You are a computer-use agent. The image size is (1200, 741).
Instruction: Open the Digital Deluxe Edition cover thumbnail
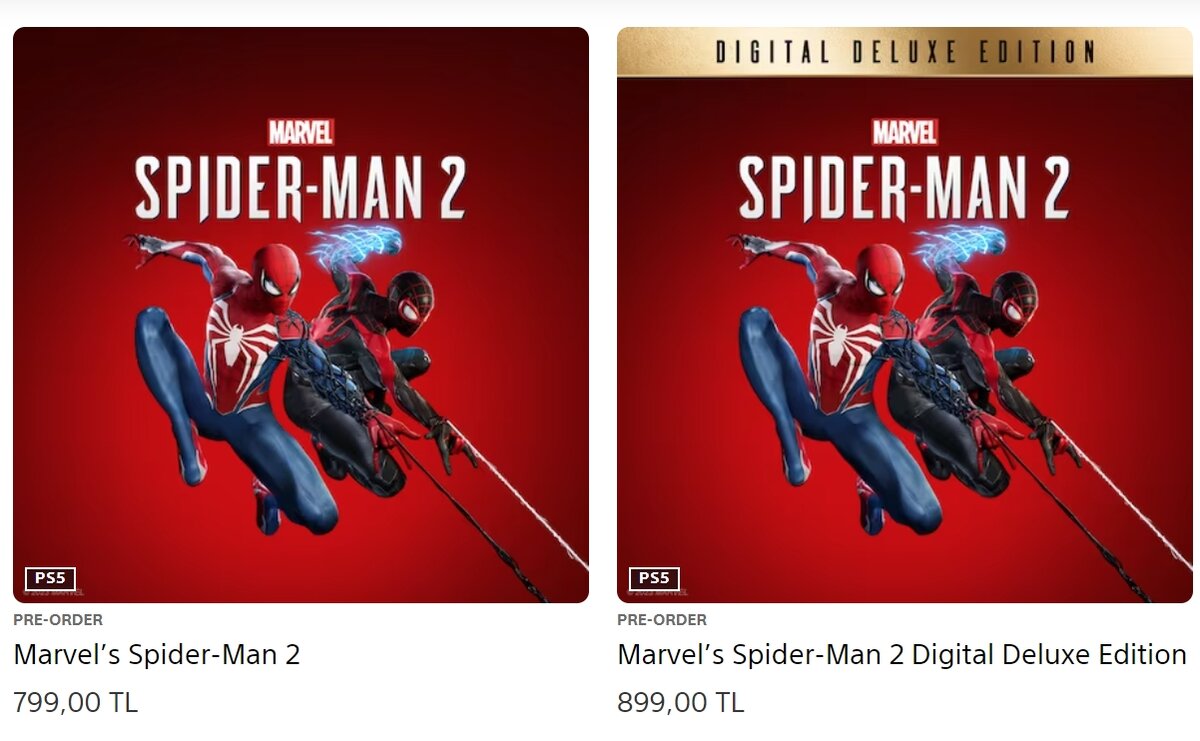[905, 315]
